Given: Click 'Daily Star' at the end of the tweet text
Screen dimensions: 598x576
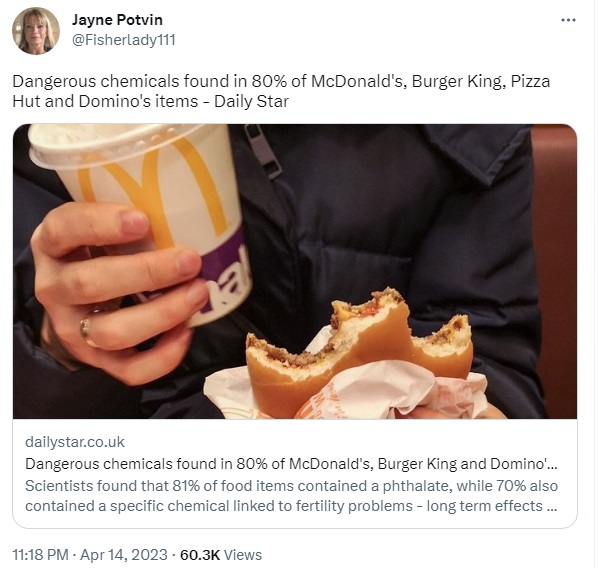Looking at the screenshot, I should click(x=251, y=101).
